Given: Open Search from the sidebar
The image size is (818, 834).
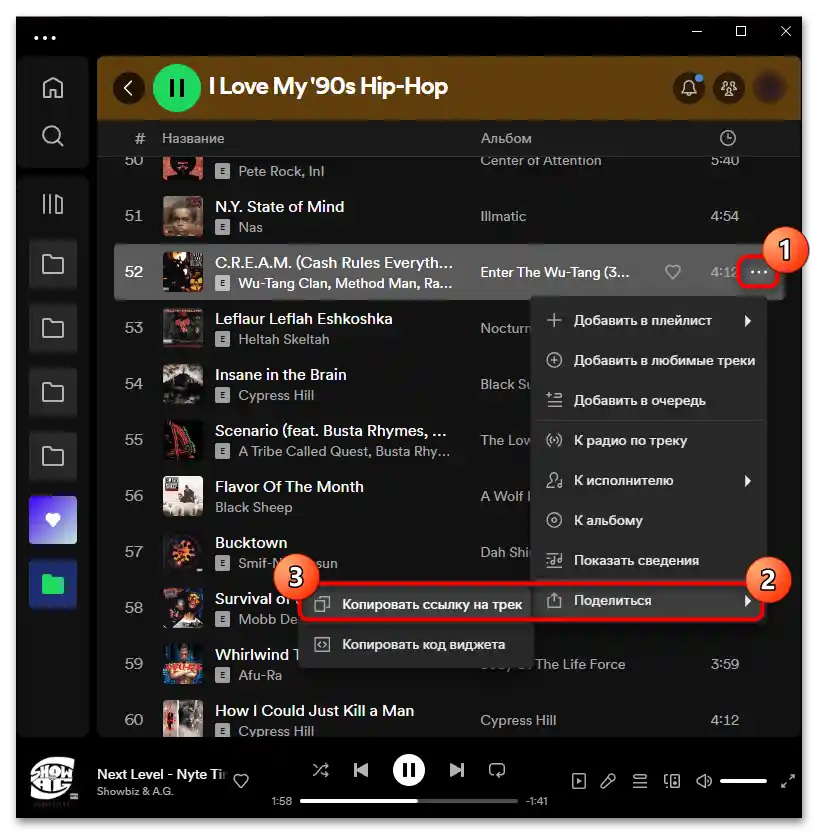Looking at the screenshot, I should (53, 136).
